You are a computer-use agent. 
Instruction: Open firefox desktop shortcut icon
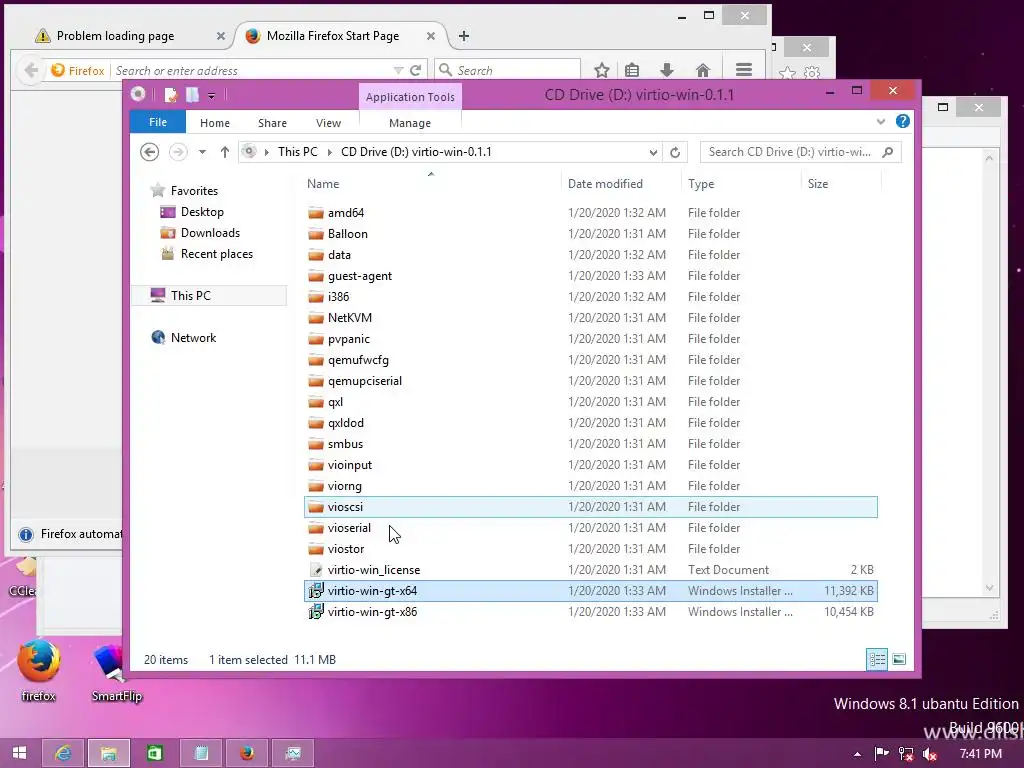(x=39, y=669)
